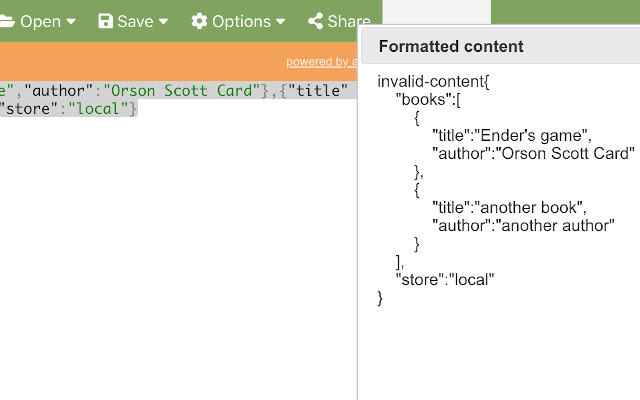The height and width of the screenshot is (400, 640).
Task: Open the Save menu
Action: 133,21
